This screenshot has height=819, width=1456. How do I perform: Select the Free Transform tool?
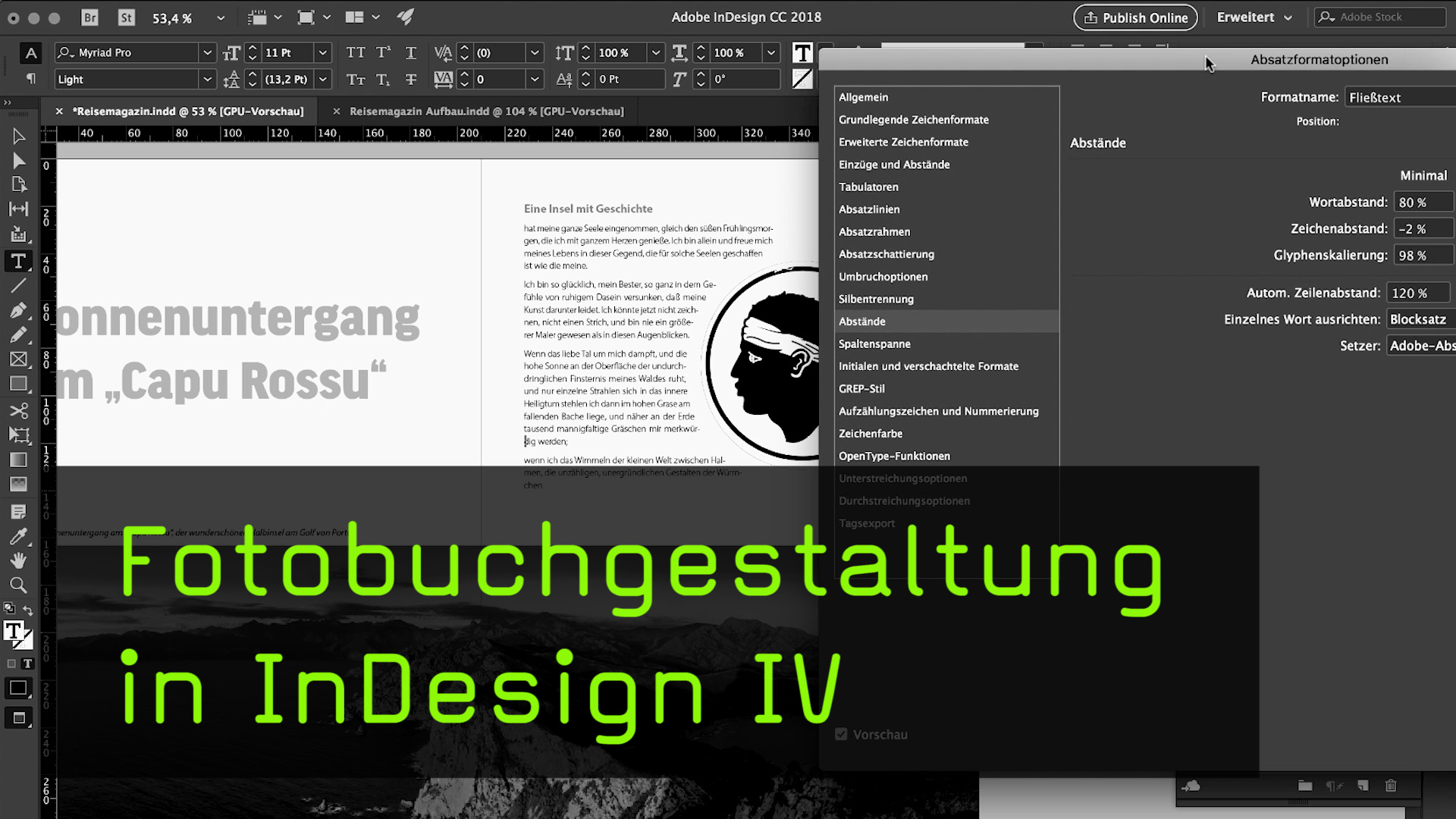pos(19,435)
